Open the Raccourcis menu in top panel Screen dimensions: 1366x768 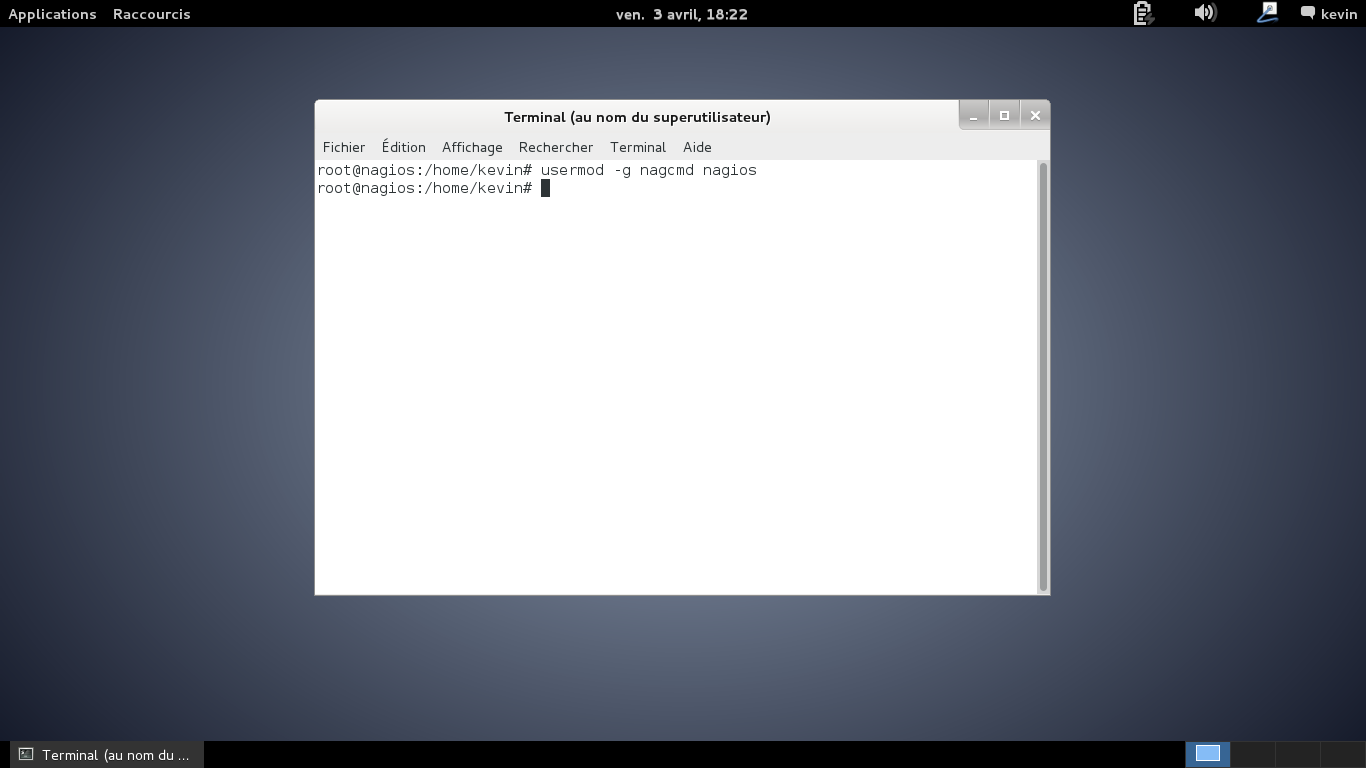tap(152, 14)
